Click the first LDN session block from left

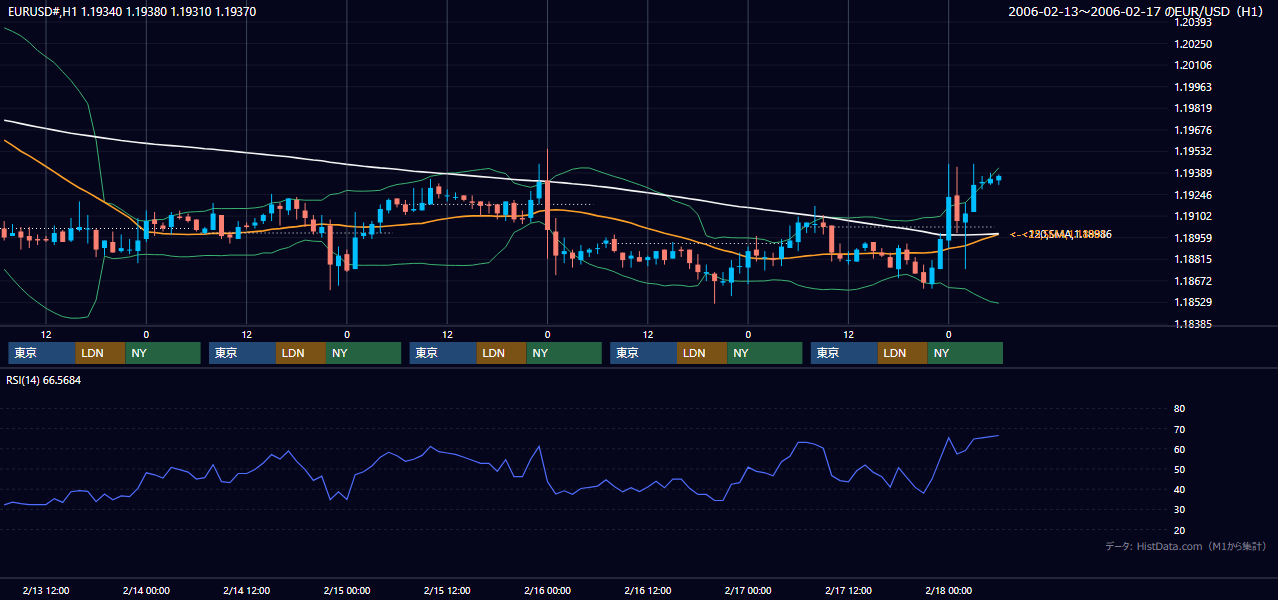[x=100, y=353]
